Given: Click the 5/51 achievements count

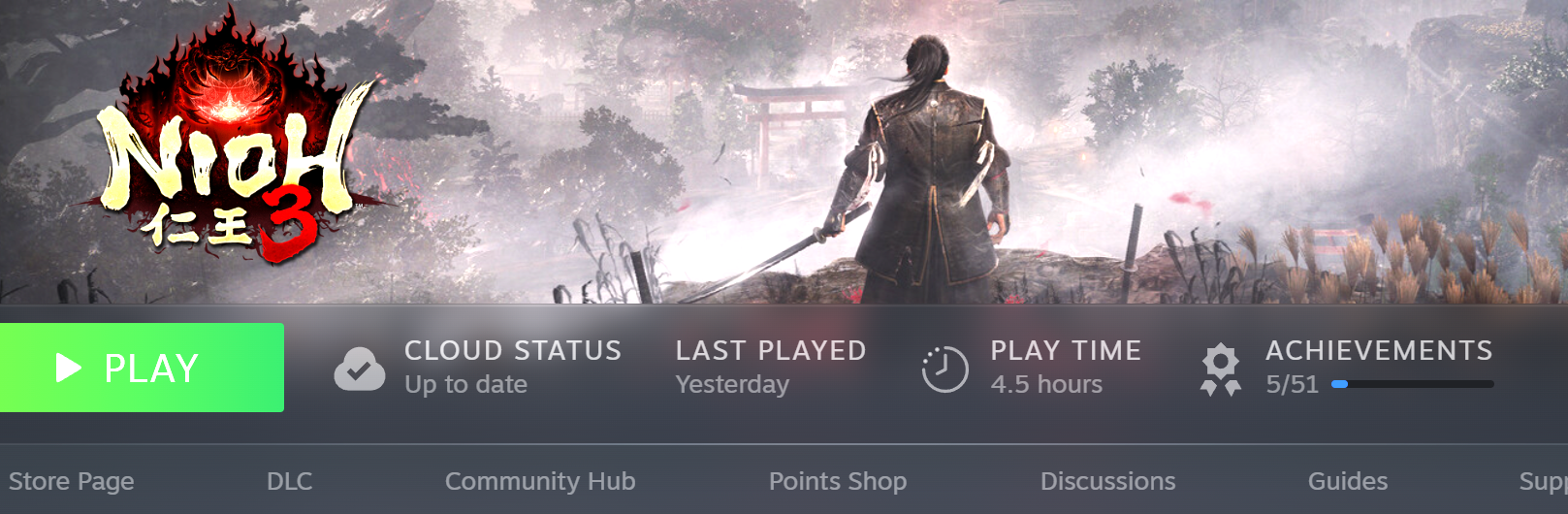Looking at the screenshot, I should [x=1292, y=384].
